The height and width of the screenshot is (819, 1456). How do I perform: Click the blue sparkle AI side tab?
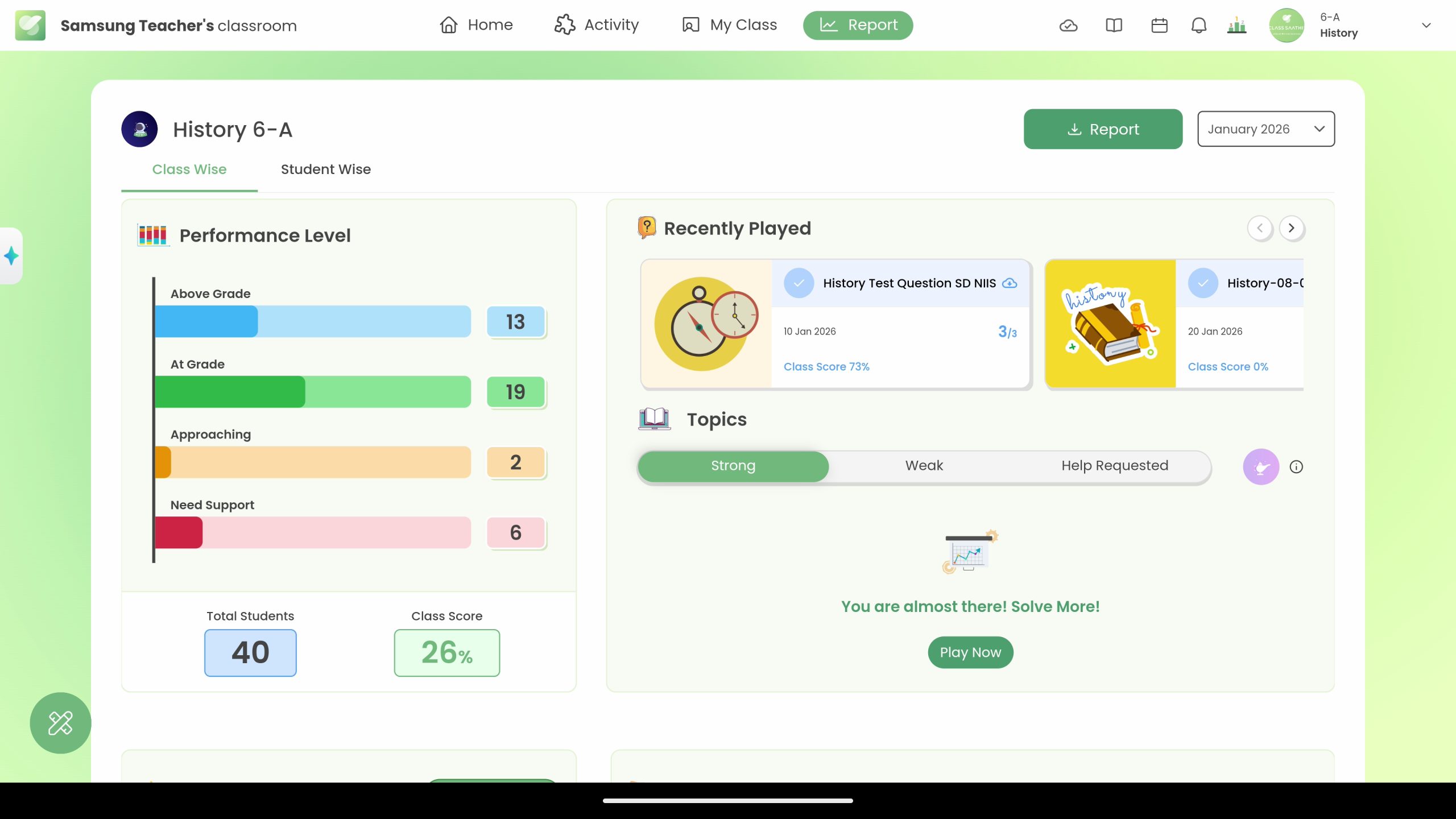(x=11, y=256)
